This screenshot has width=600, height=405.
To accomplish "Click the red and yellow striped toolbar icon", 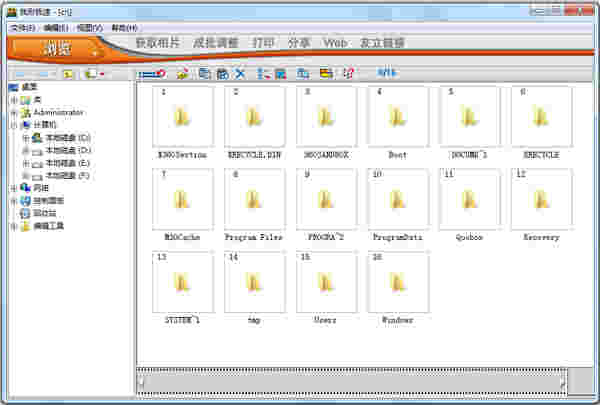I will (x=326, y=73).
